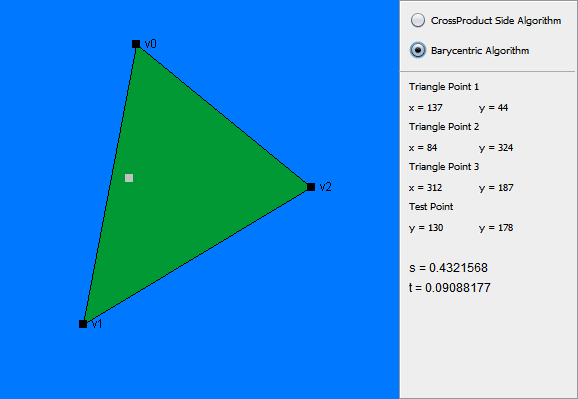Select the Barycentric Algorithm radio button
The image size is (578, 399).
(x=418, y=50)
